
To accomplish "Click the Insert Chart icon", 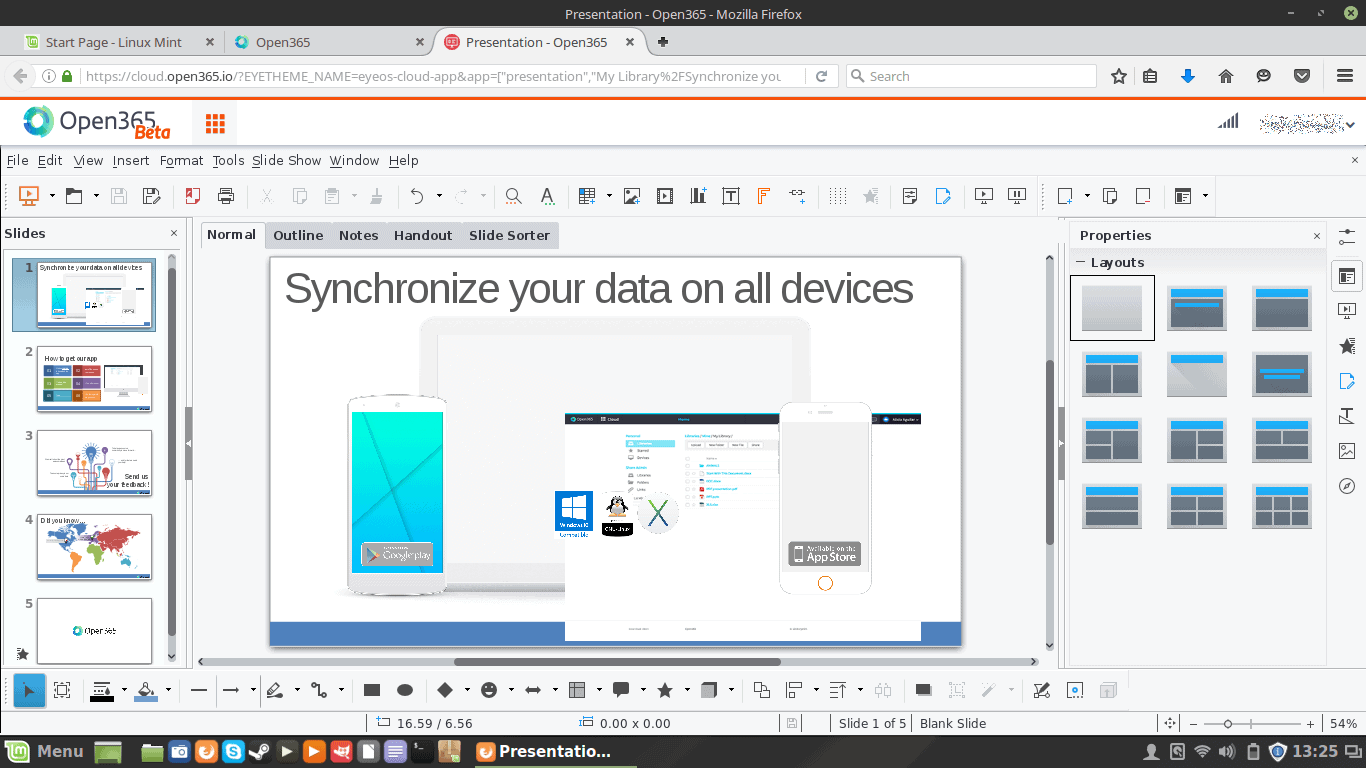I will tap(698, 196).
